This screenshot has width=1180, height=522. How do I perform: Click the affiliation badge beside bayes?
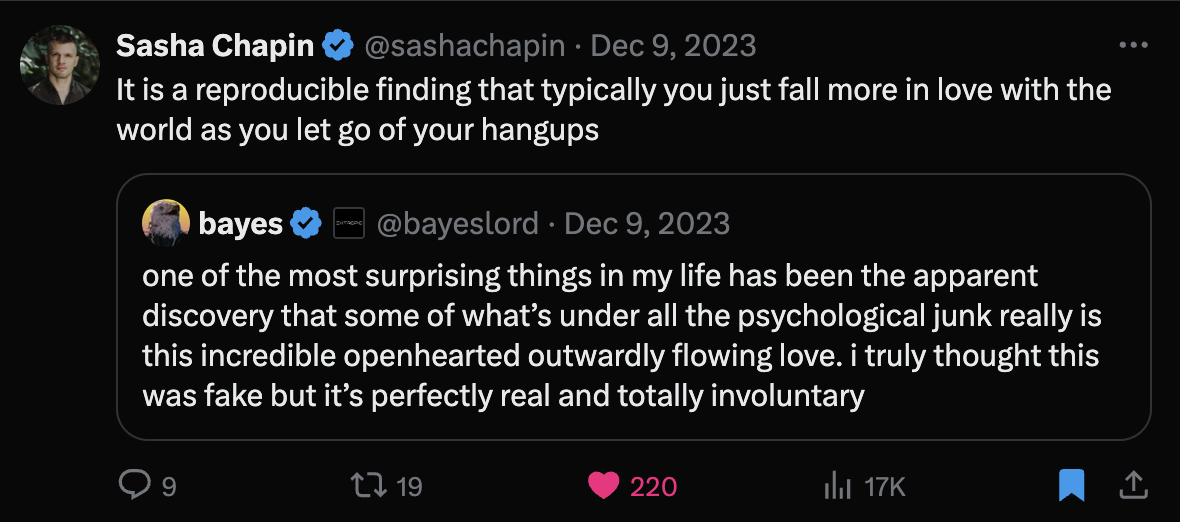tap(348, 224)
